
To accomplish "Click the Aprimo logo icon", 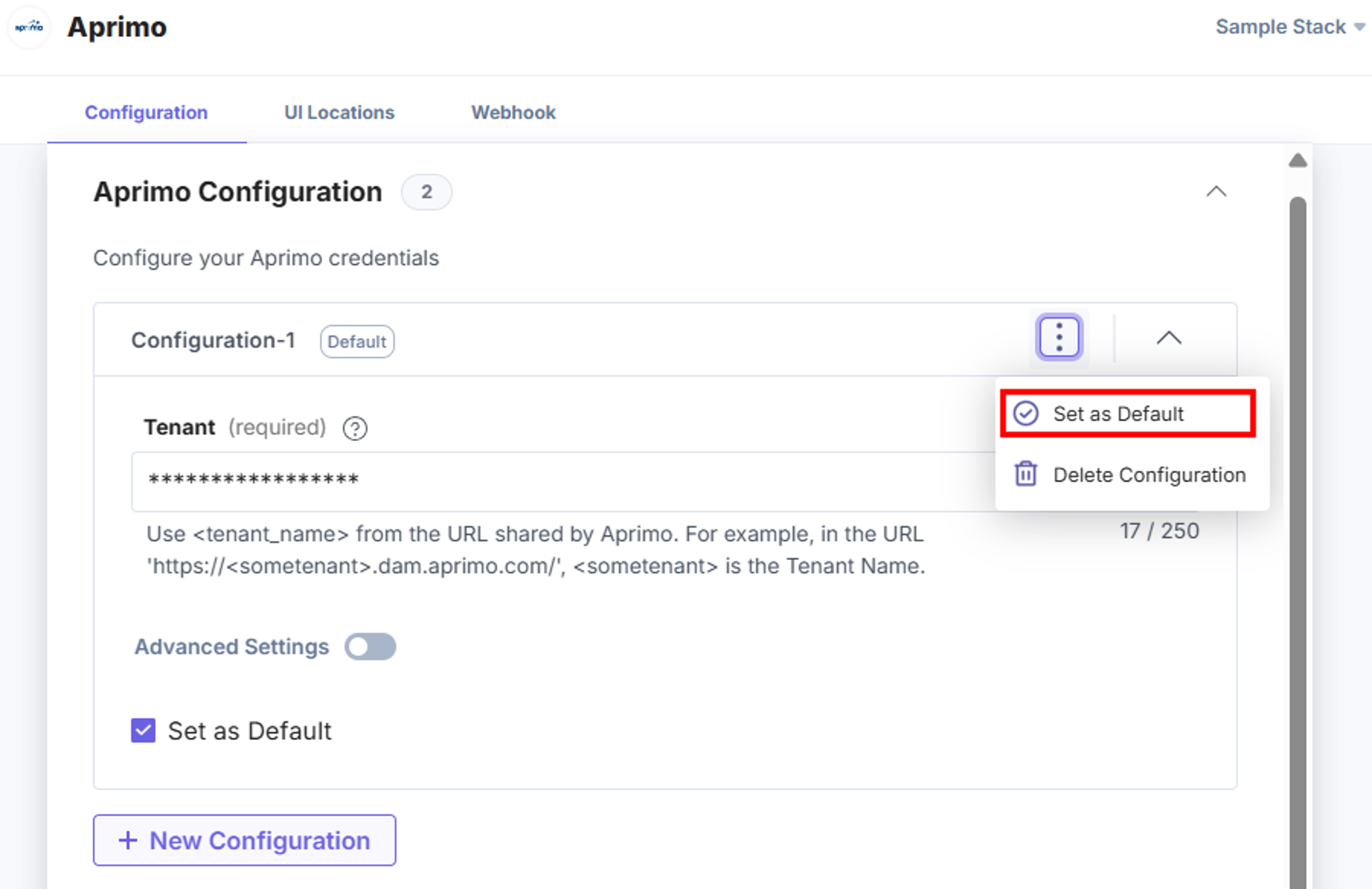I will (29, 26).
